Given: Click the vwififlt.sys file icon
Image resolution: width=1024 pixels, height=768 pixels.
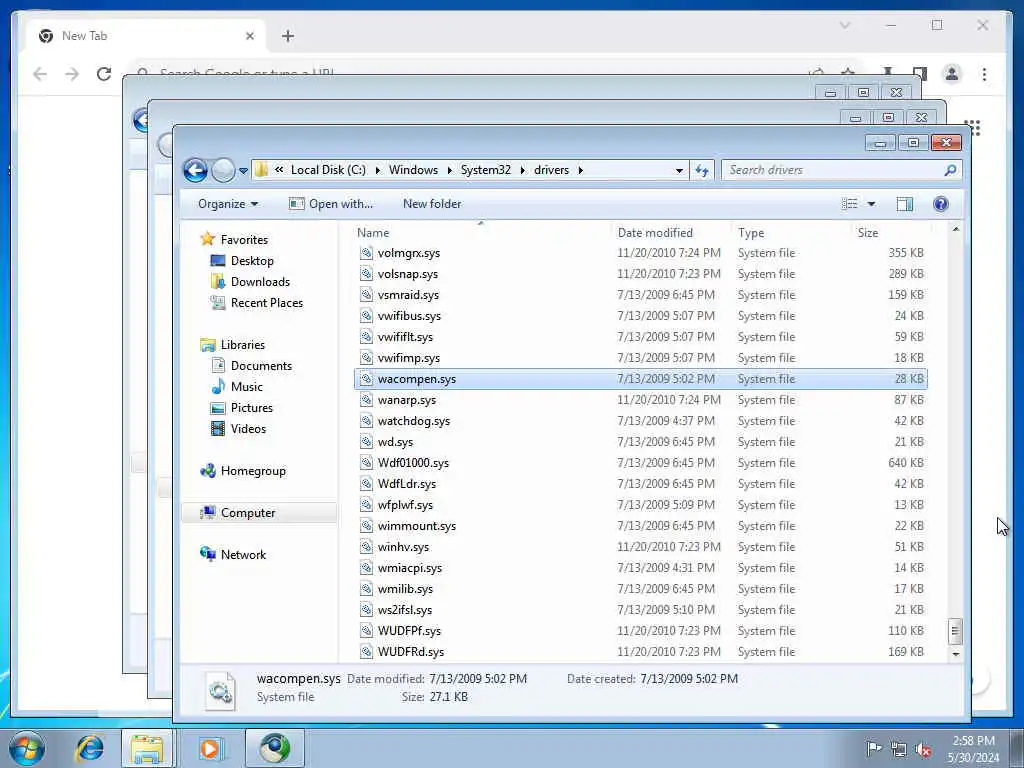Looking at the screenshot, I should click(x=366, y=337).
